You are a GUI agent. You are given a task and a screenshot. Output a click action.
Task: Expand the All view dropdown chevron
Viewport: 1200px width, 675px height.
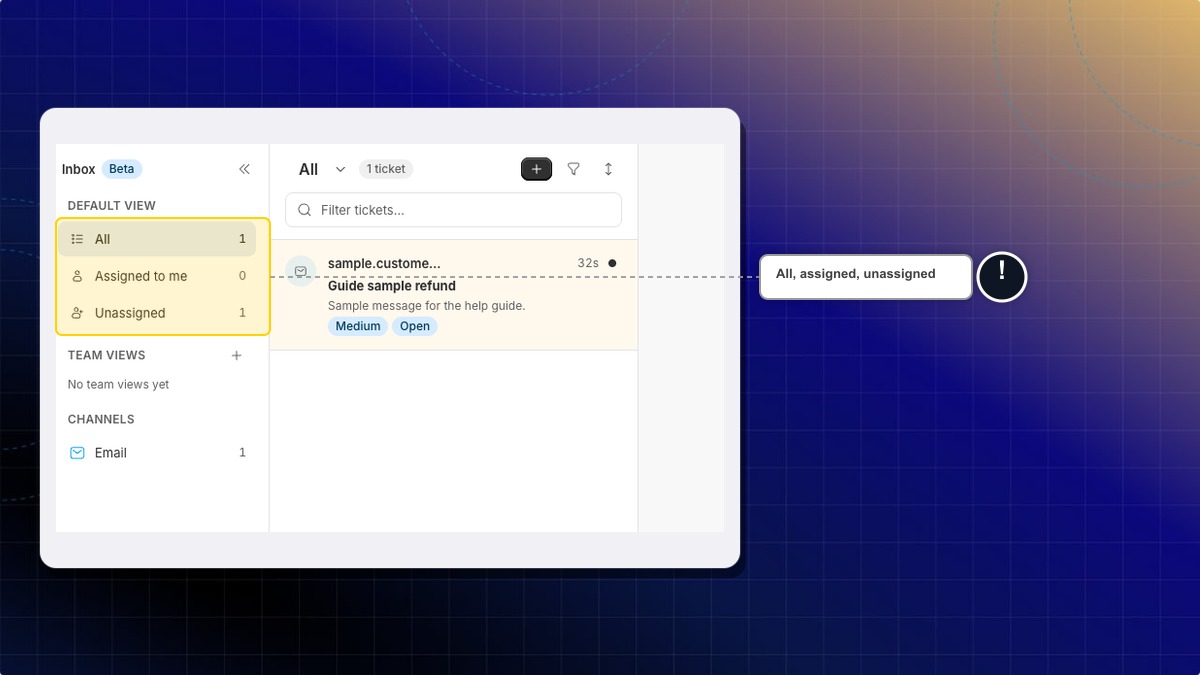tap(340, 169)
